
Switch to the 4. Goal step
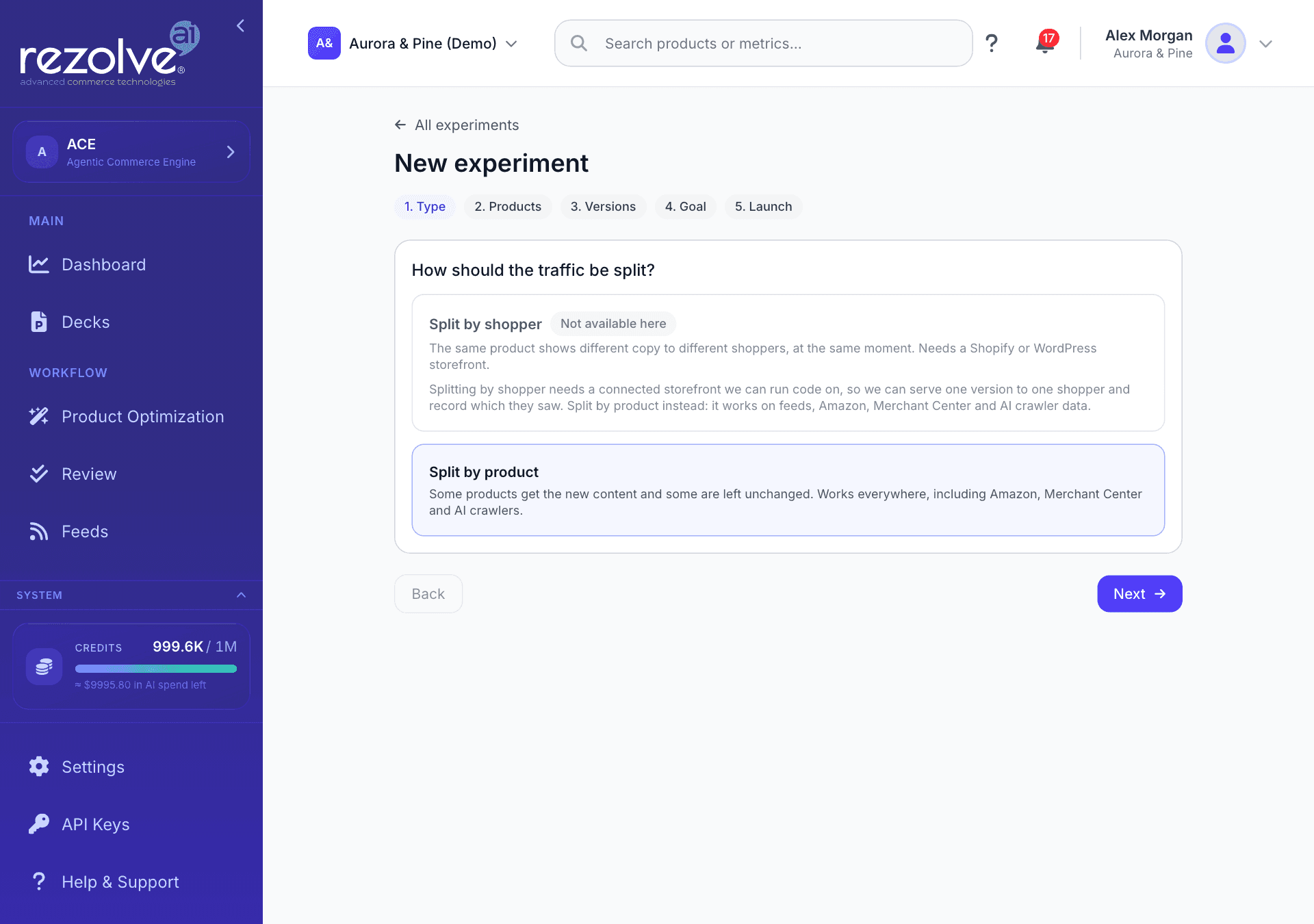tap(685, 207)
